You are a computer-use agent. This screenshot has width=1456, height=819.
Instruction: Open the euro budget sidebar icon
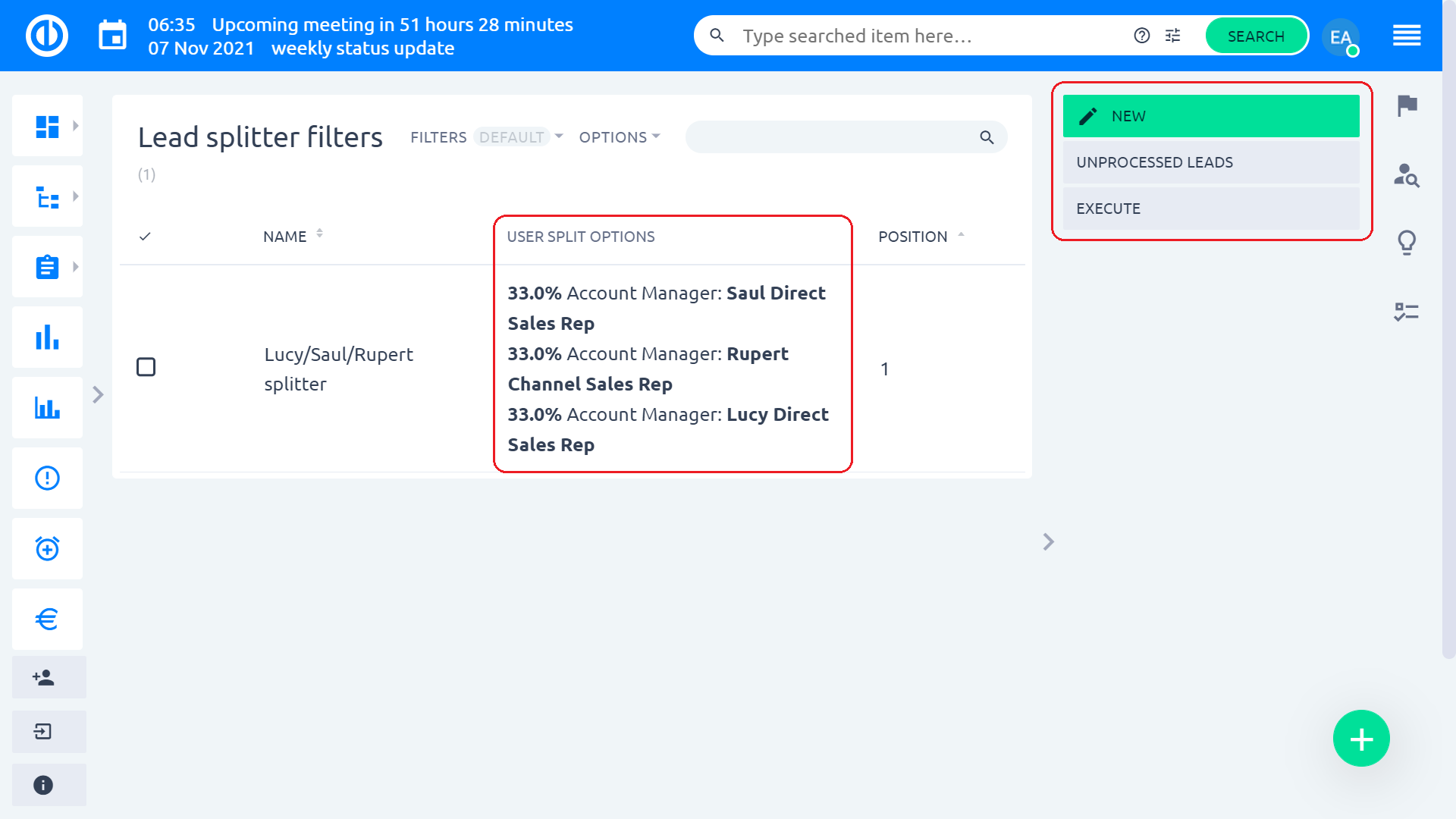point(47,620)
